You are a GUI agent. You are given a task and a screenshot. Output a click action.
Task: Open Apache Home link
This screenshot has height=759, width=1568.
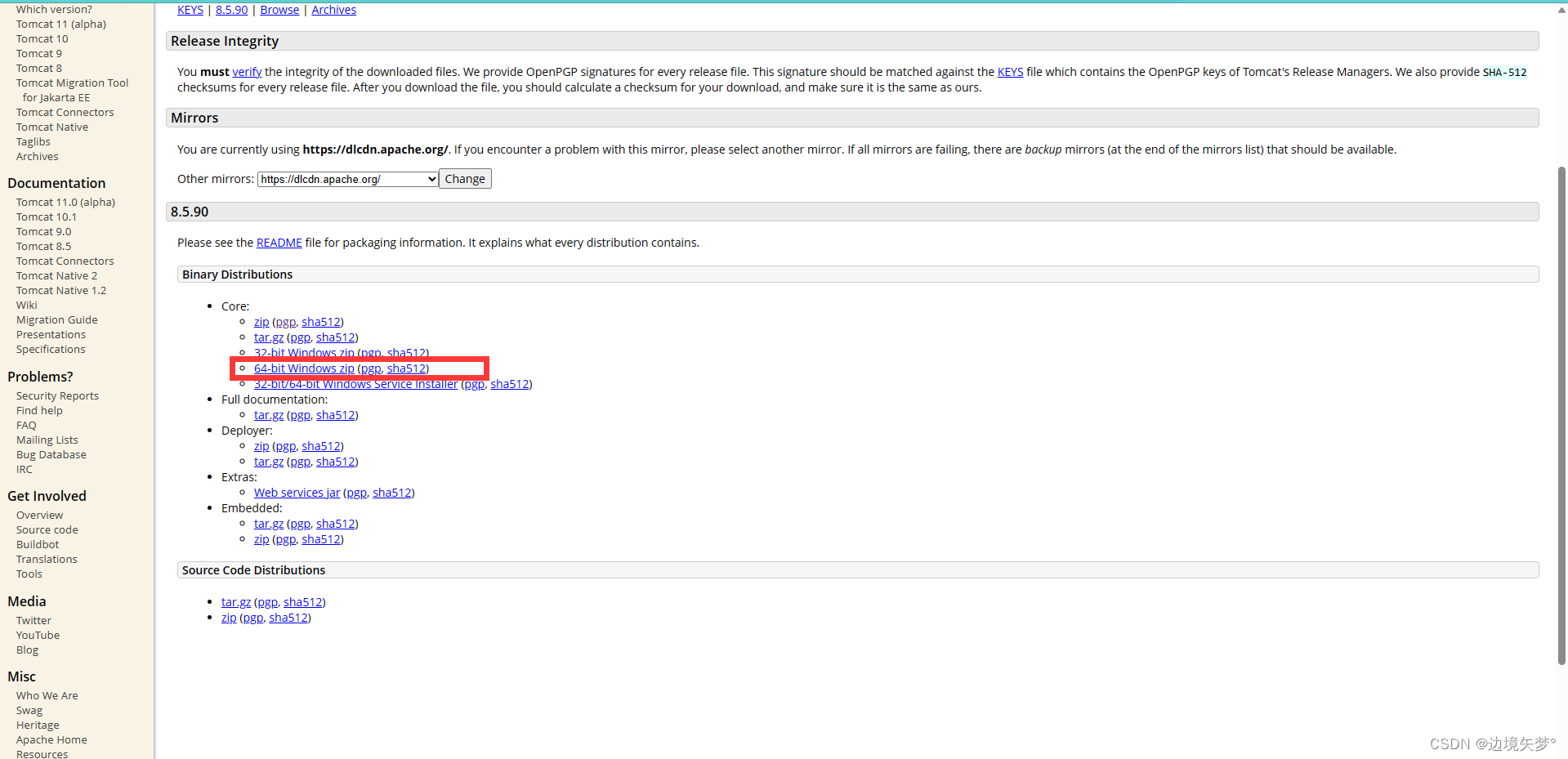pos(51,740)
